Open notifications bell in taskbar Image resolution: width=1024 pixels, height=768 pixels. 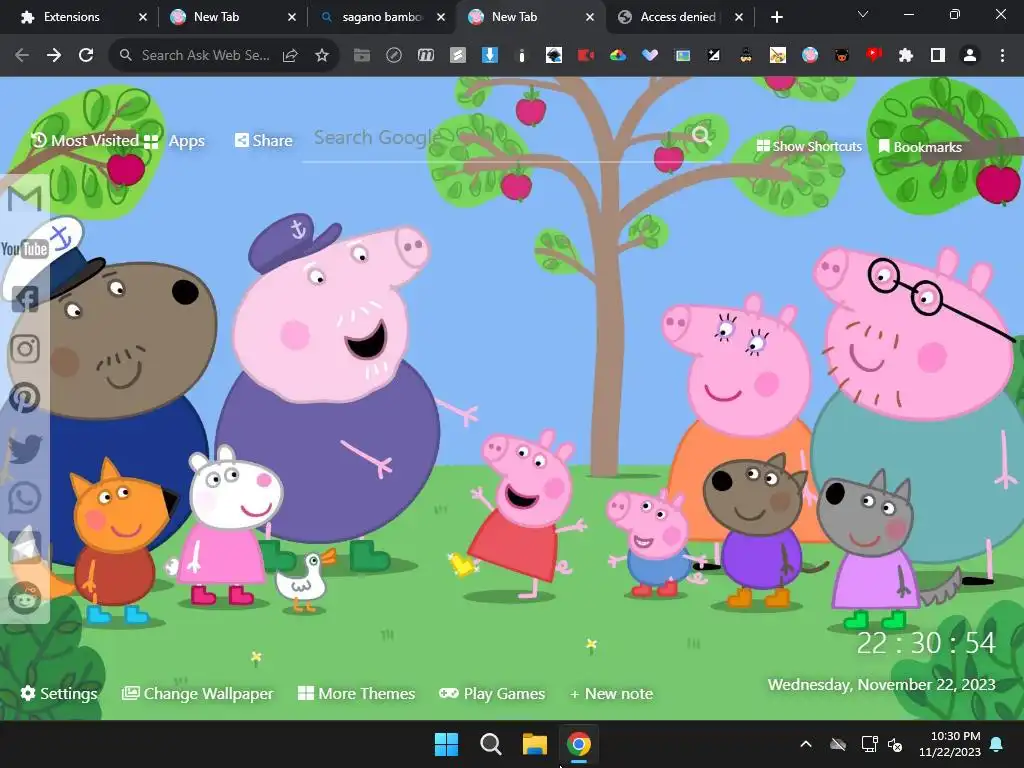tap(997, 744)
